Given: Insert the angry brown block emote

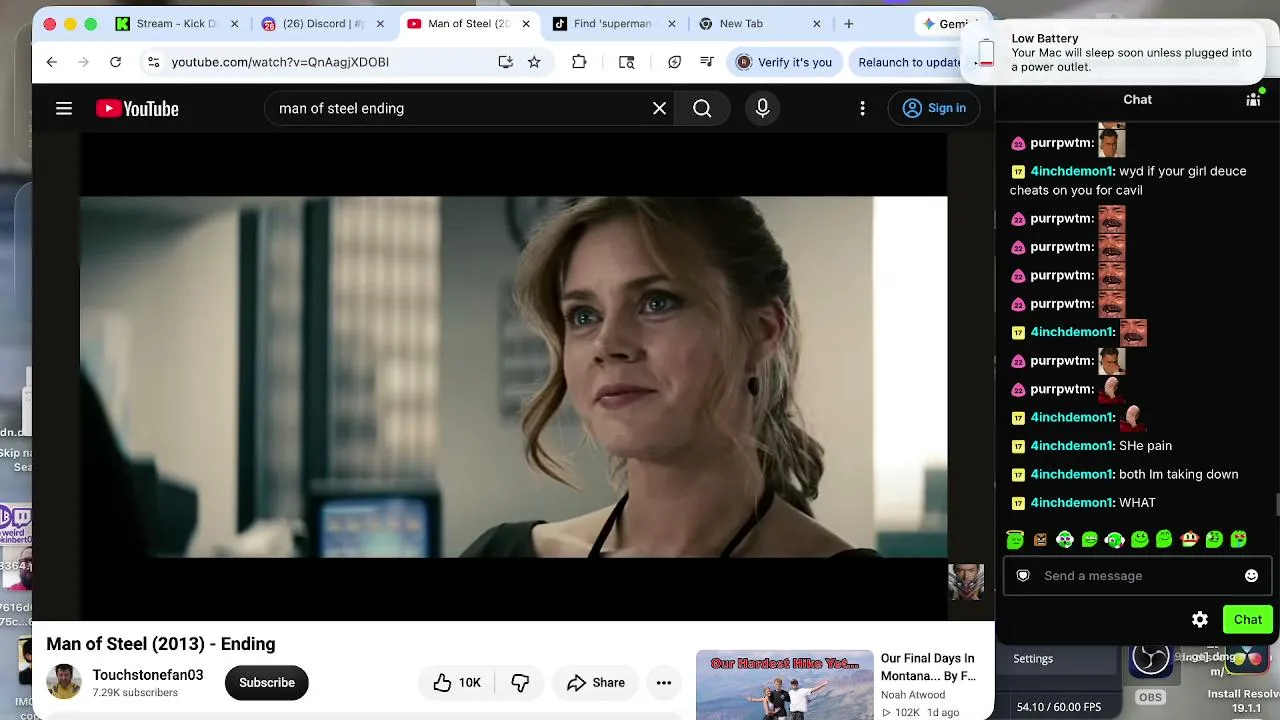Looking at the screenshot, I should 1040,539.
